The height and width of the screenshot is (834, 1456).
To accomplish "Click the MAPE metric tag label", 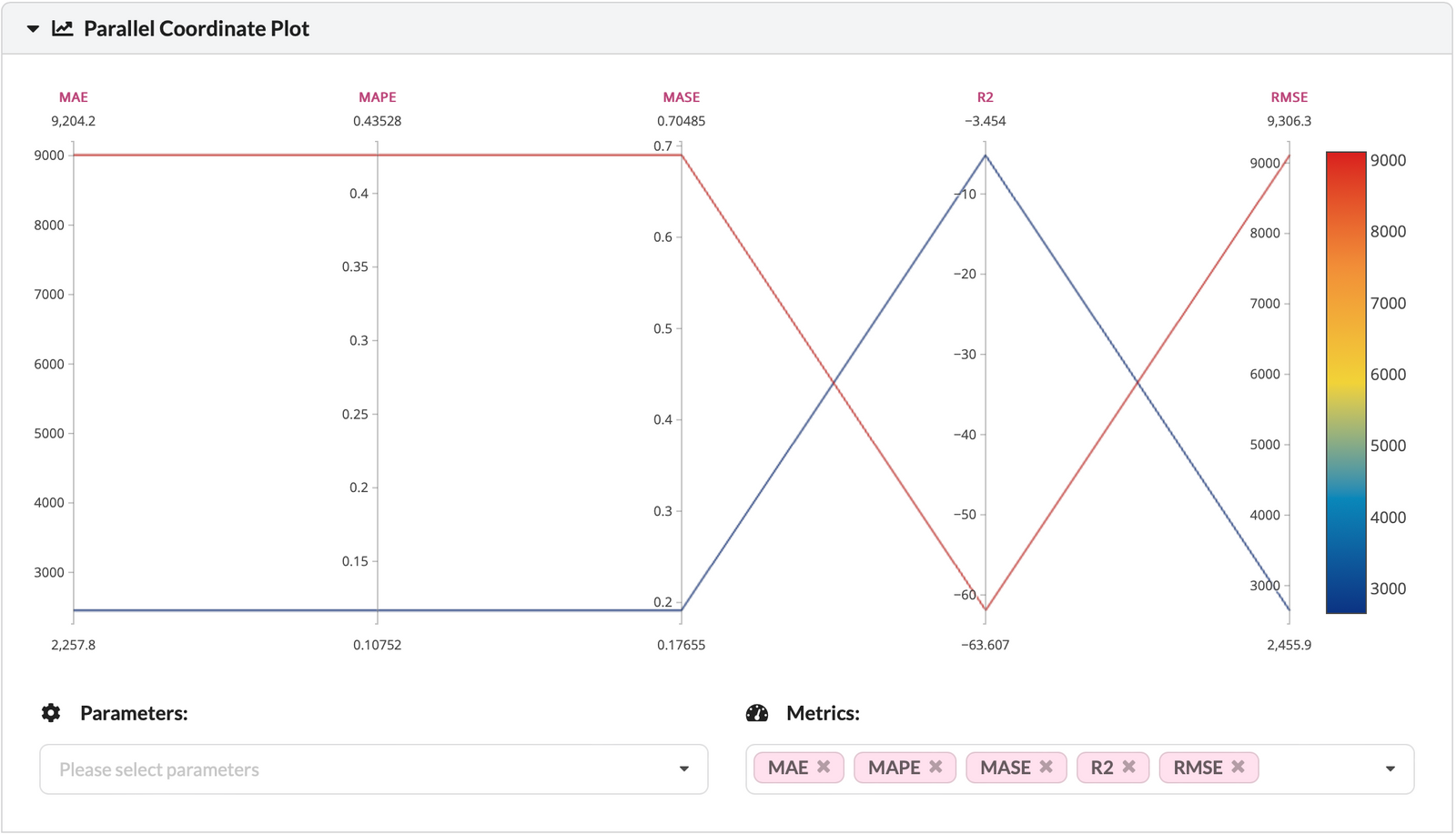I will [894, 768].
